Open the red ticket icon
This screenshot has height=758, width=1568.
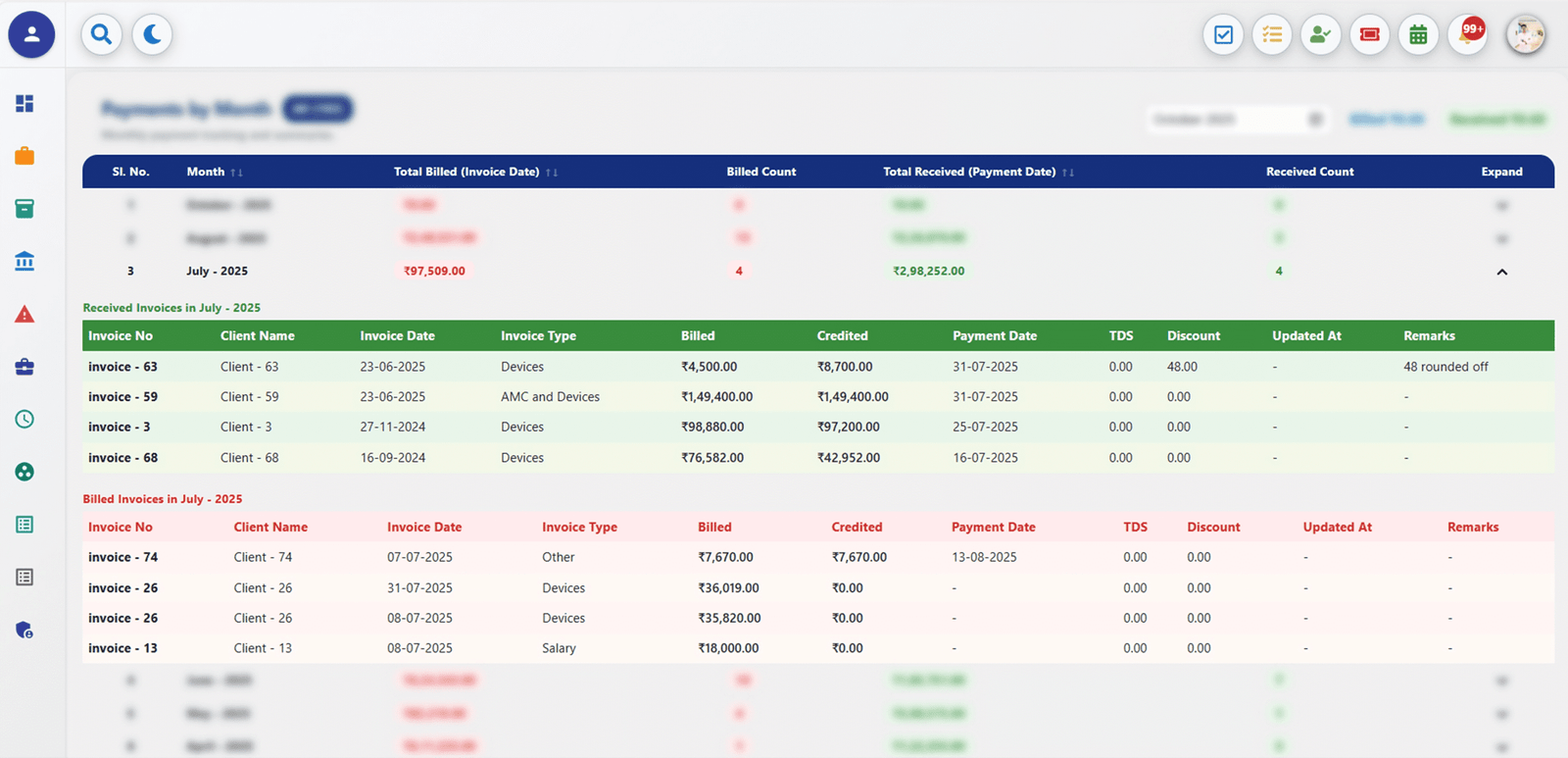(1369, 35)
